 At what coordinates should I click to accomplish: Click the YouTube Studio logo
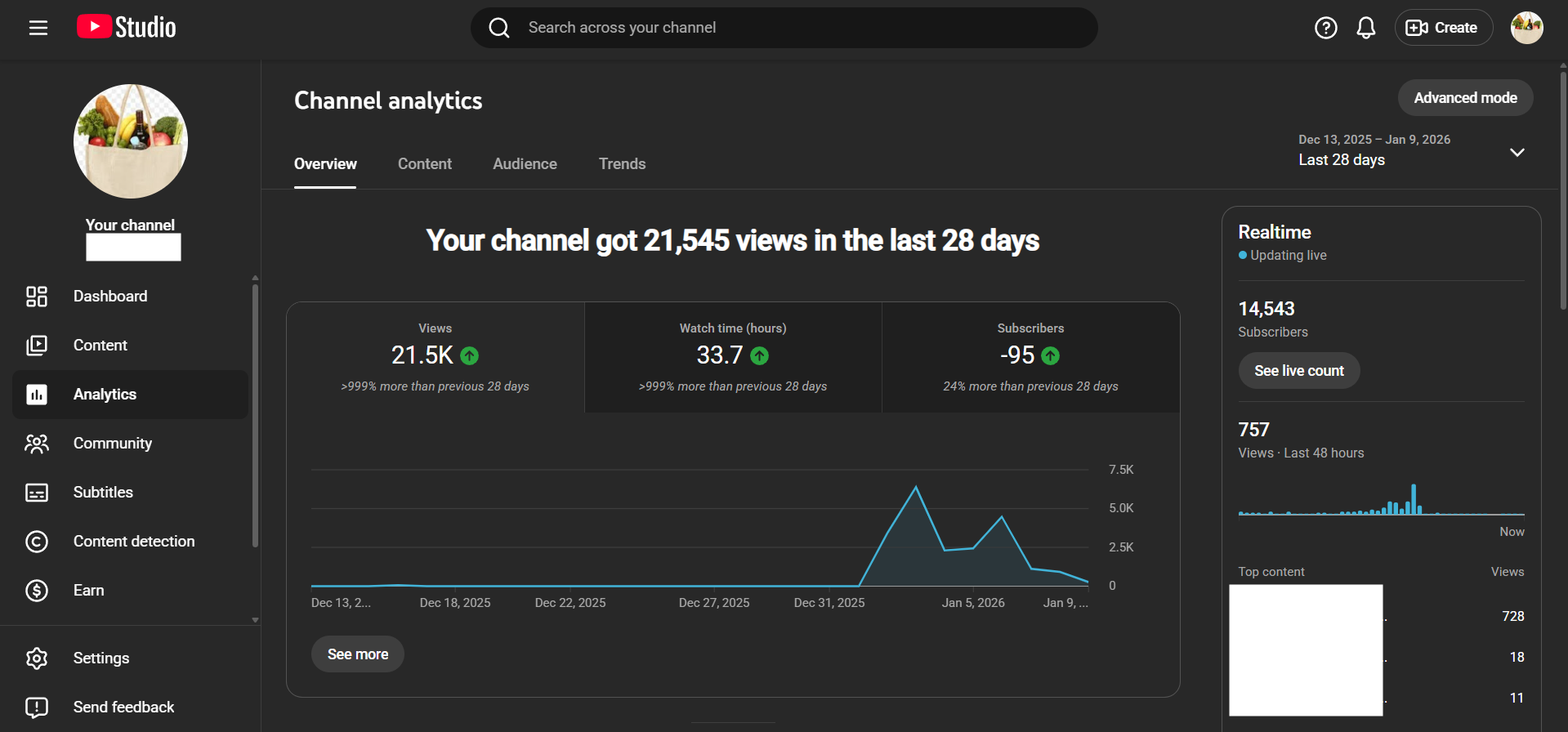pyautogui.click(x=127, y=28)
